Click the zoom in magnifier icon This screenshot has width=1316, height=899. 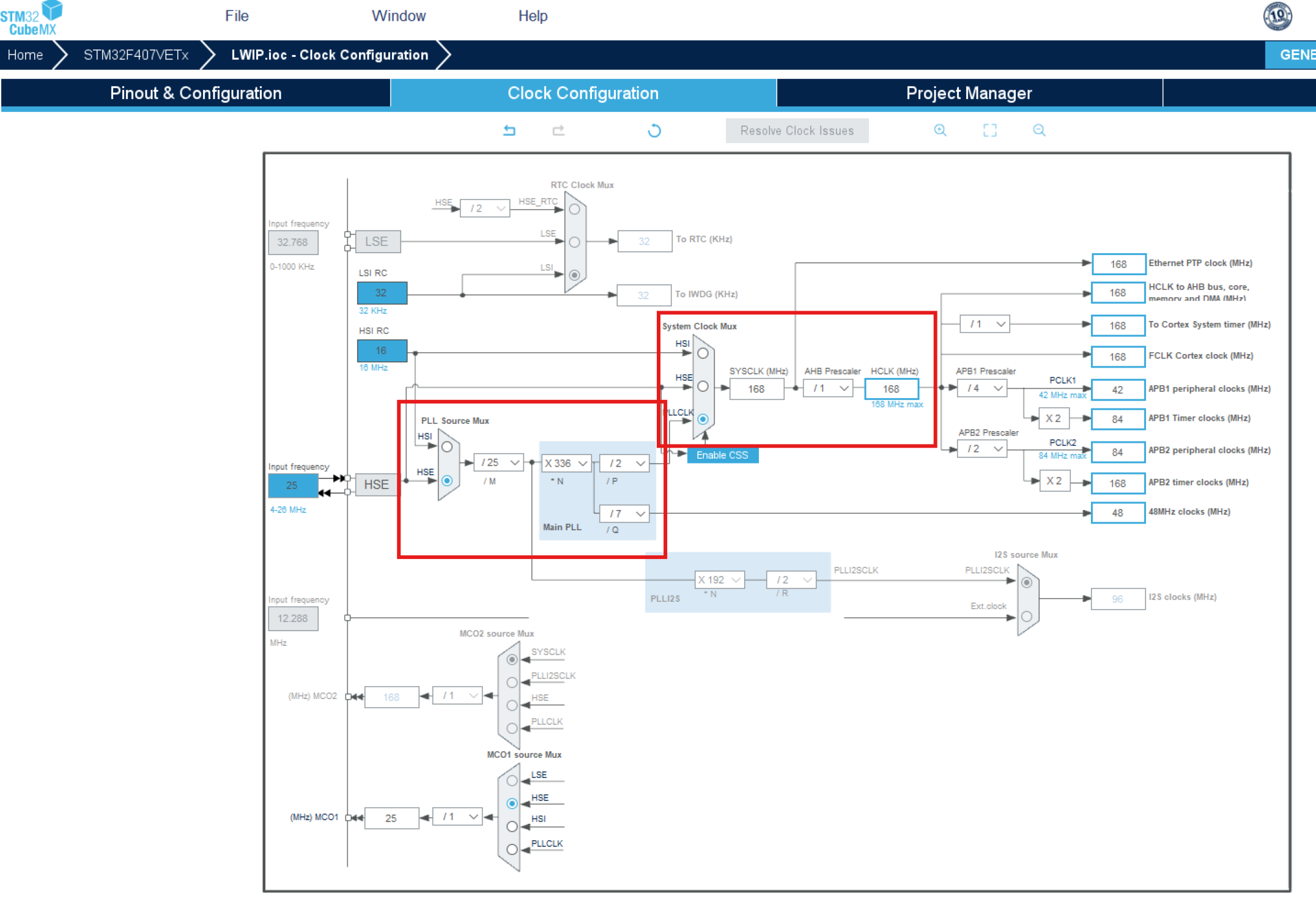pos(940,130)
